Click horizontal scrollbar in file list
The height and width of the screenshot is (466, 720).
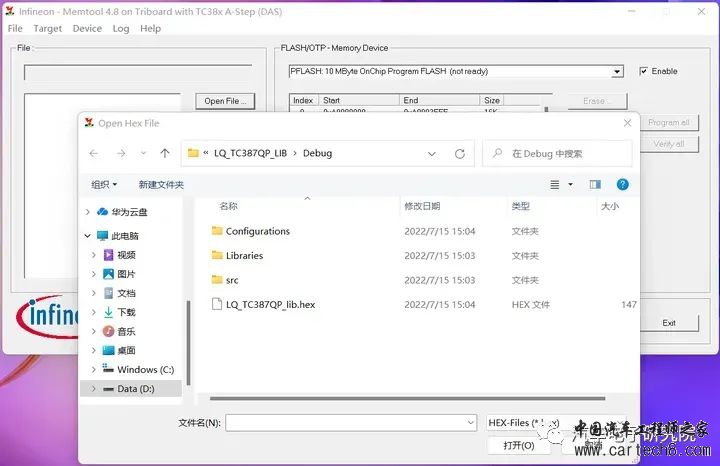[407, 398]
